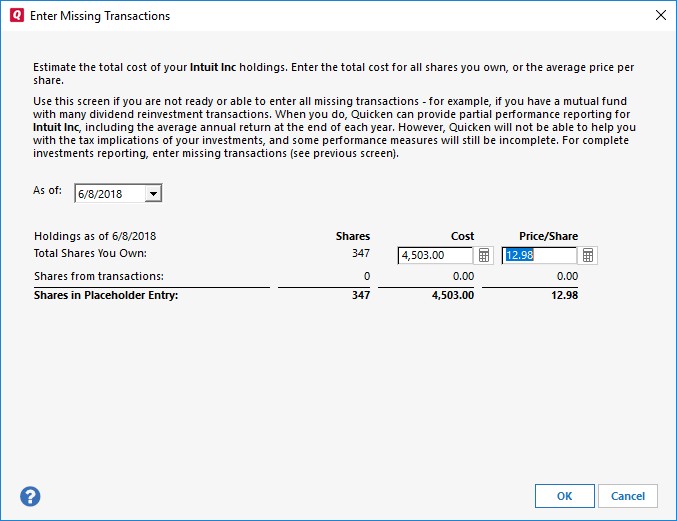
Task: Open the calculator beside the Cost field
Action: [484, 255]
